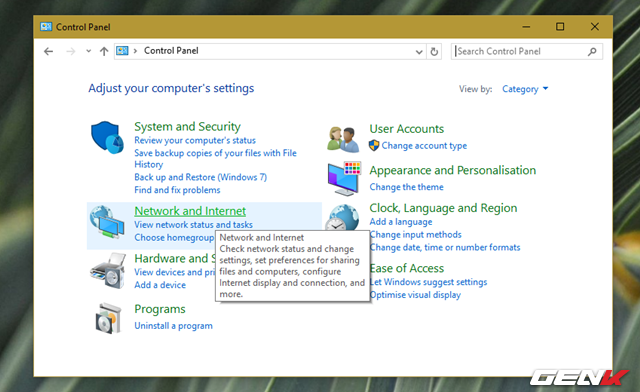Image resolution: width=640 pixels, height=392 pixels.
Task: Open Appearance and Personalisation category
Action: 453,170
